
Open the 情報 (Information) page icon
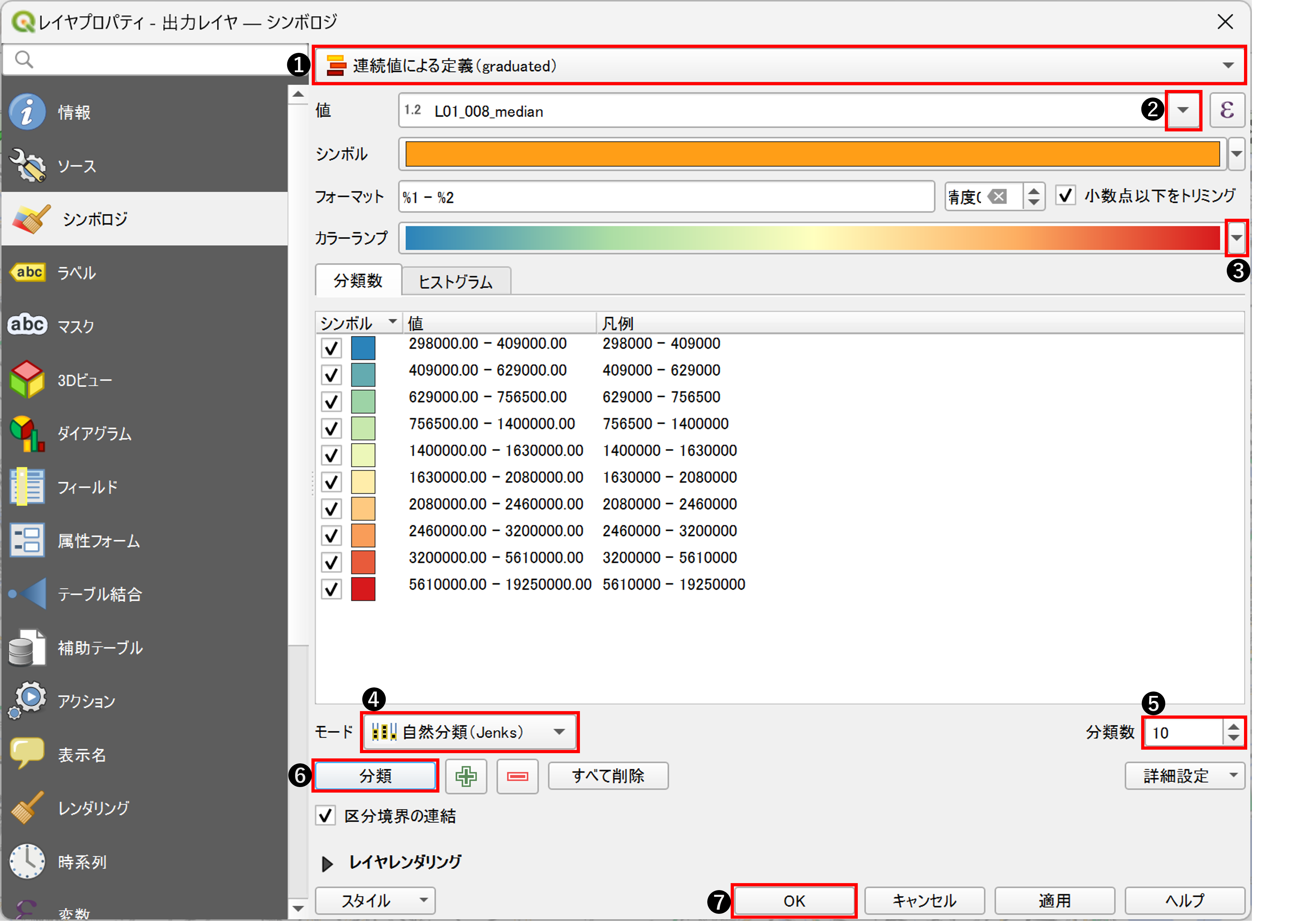[x=27, y=112]
